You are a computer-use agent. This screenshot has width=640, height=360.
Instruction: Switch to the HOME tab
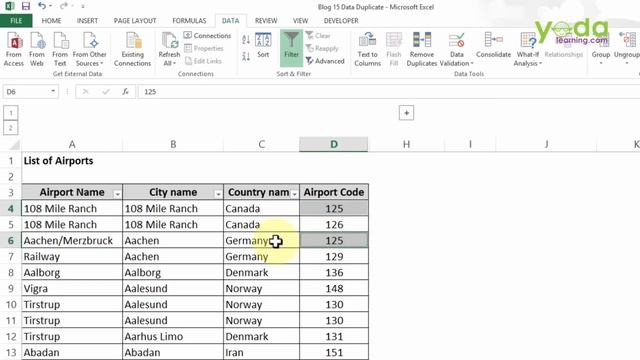click(x=51, y=20)
